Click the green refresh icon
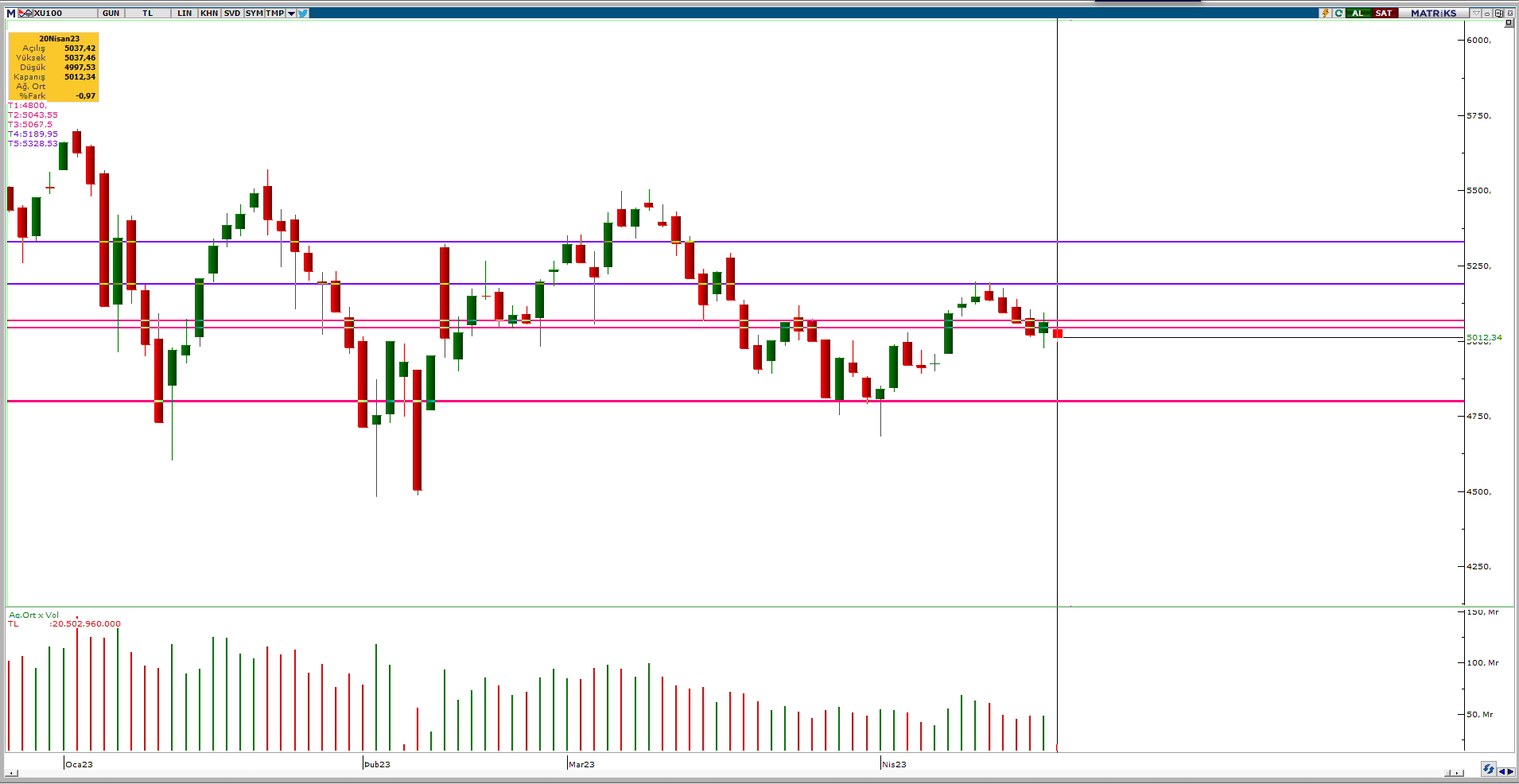This screenshot has height=784, width=1519. click(x=1339, y=14)
